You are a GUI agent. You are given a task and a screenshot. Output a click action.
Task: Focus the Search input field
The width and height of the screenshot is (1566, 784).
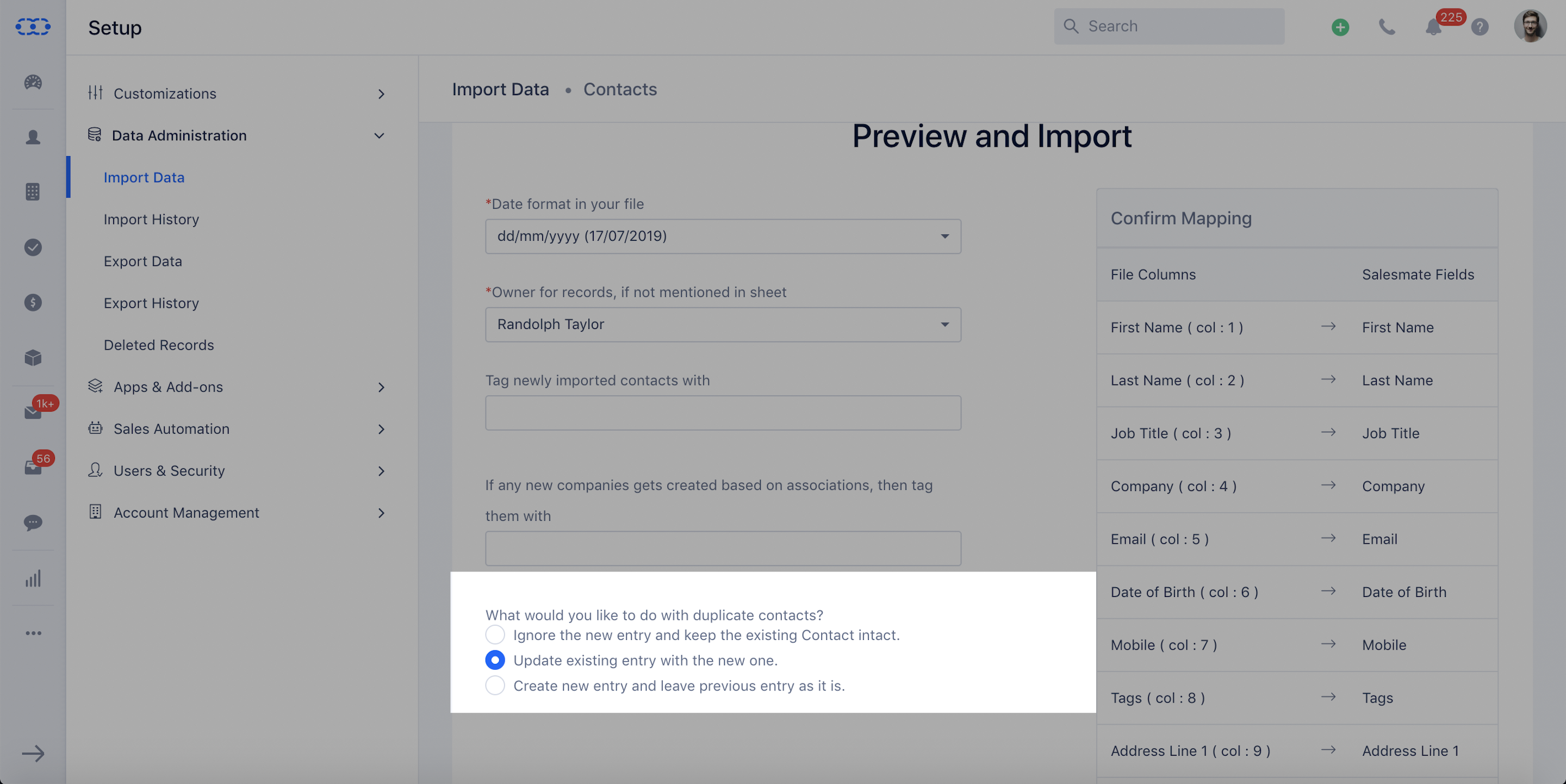1169,26
